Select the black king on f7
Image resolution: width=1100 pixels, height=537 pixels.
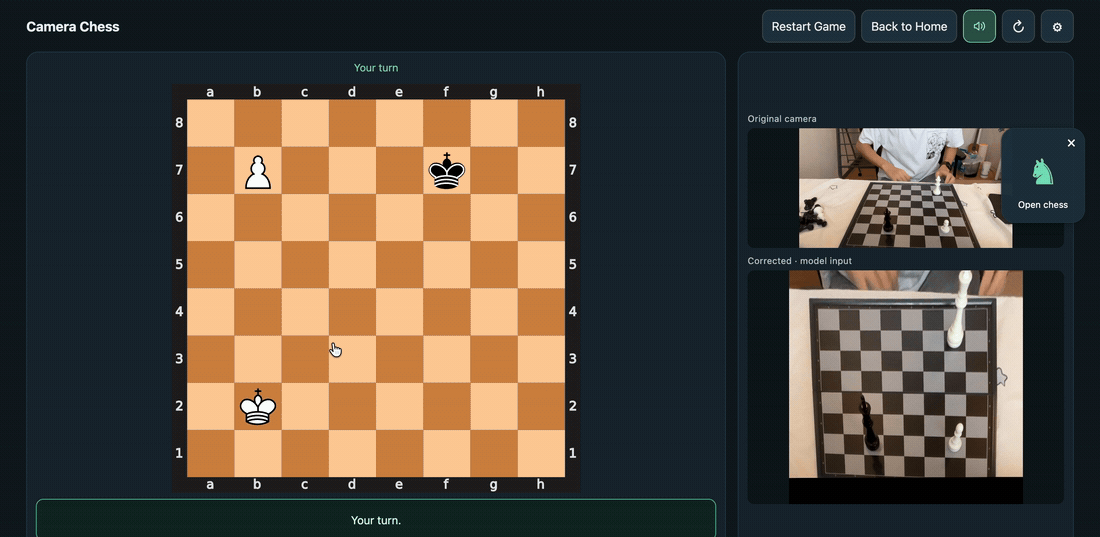pos(446,171)
